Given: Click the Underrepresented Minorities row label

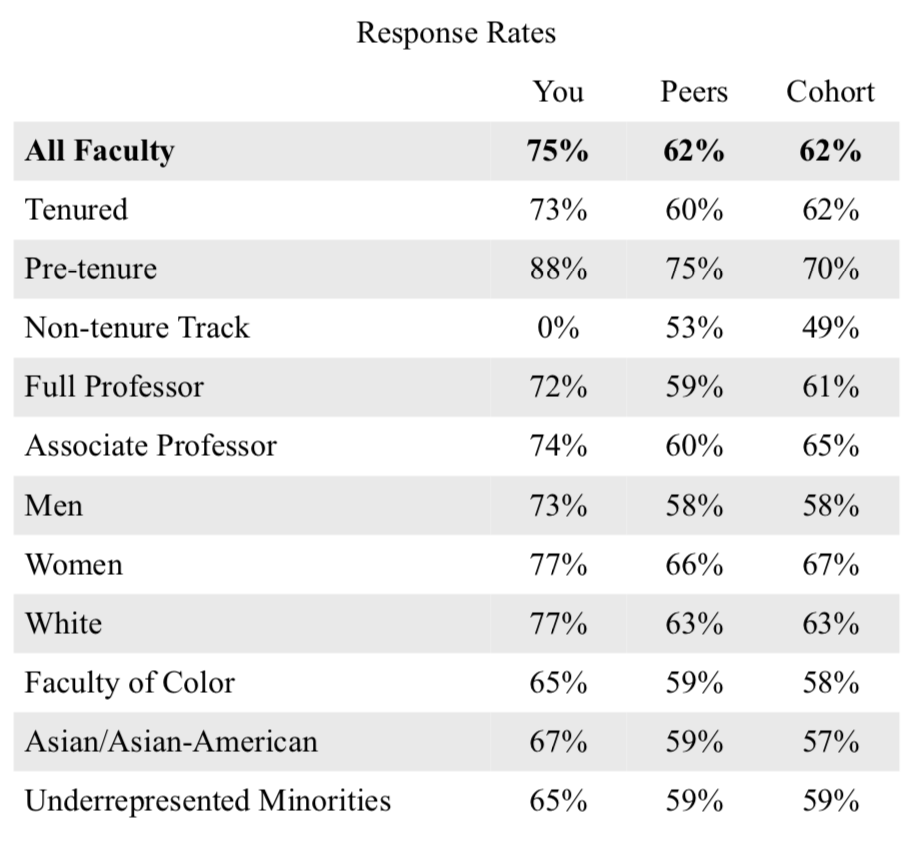Looking at the screenshot, I should coord(208,801).
